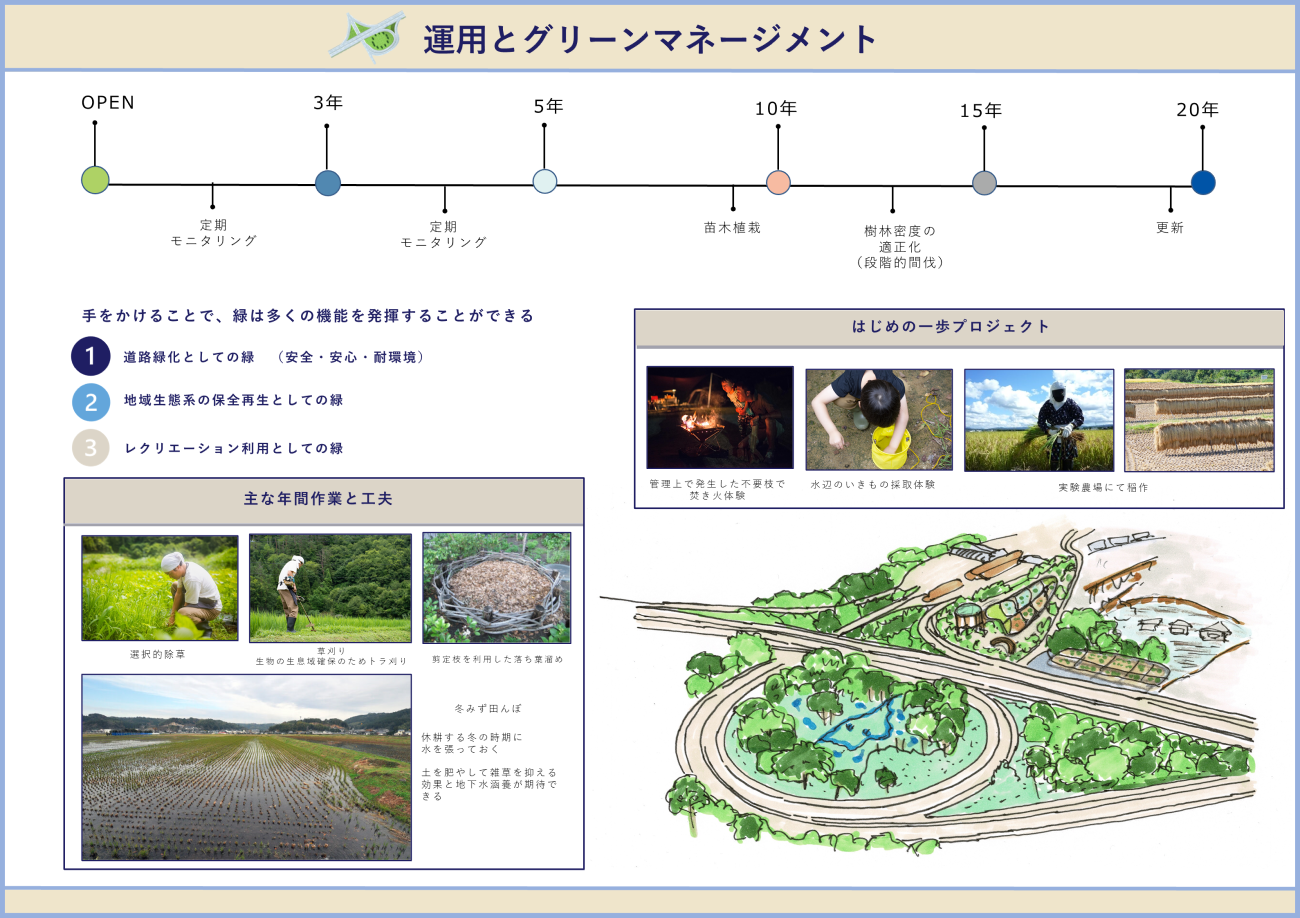Click the navy number 1 circle badge
The height and width of the screenshot is (918, 1300).
(91, 357)
